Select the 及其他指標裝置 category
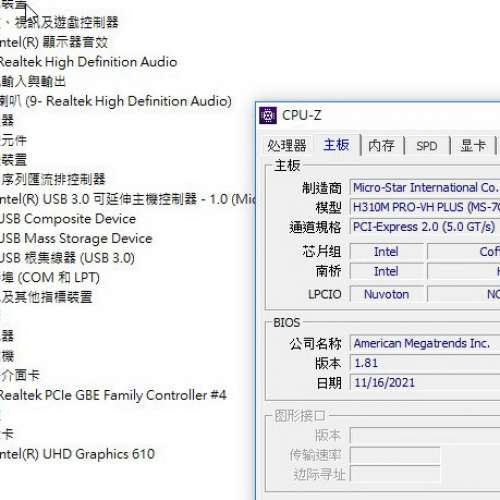 point(46,297)
